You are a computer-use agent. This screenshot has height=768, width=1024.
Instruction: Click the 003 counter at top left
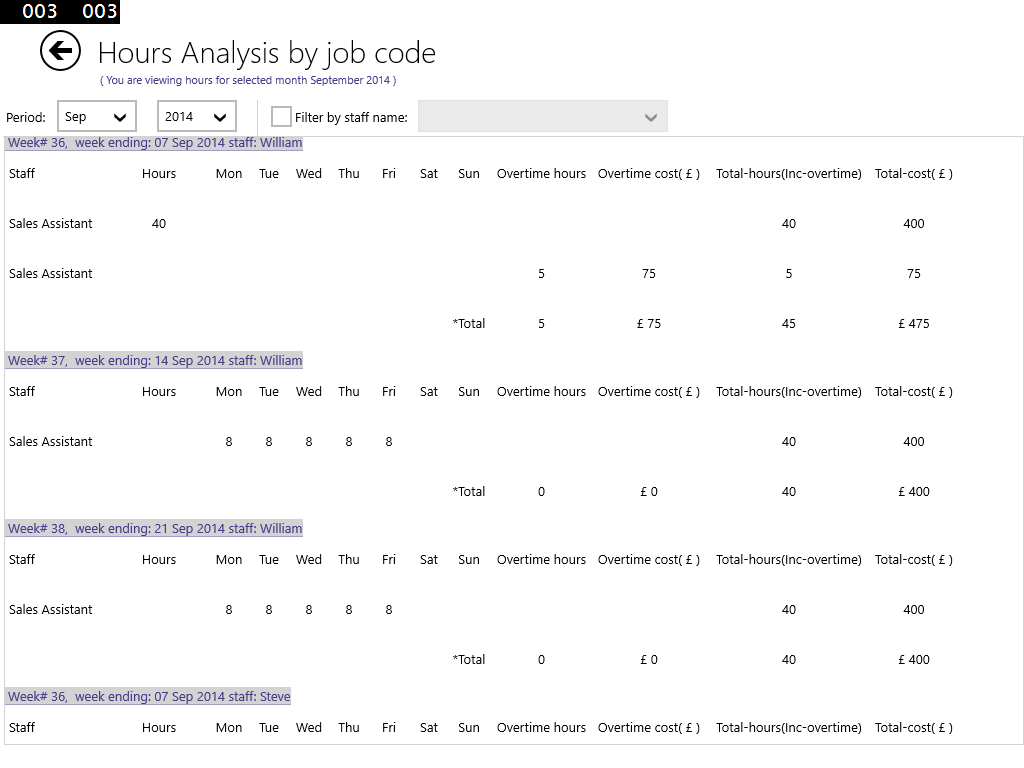(40, 12)
